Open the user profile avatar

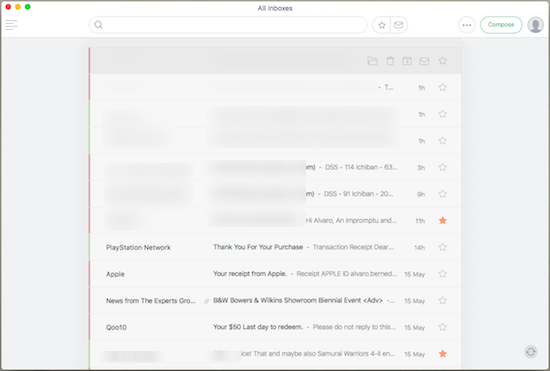click(535, 25)
